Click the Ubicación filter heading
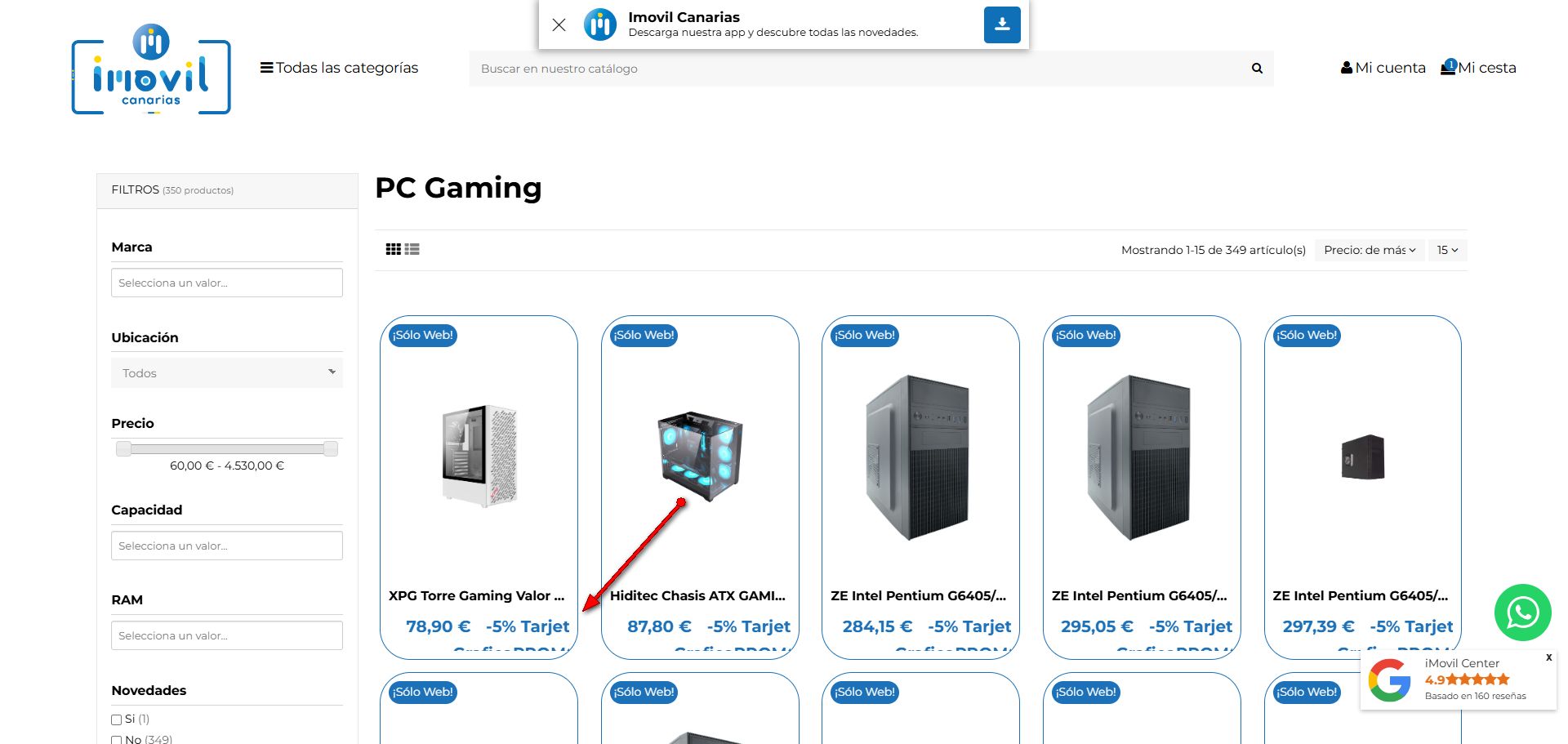 tap(145, 337)
